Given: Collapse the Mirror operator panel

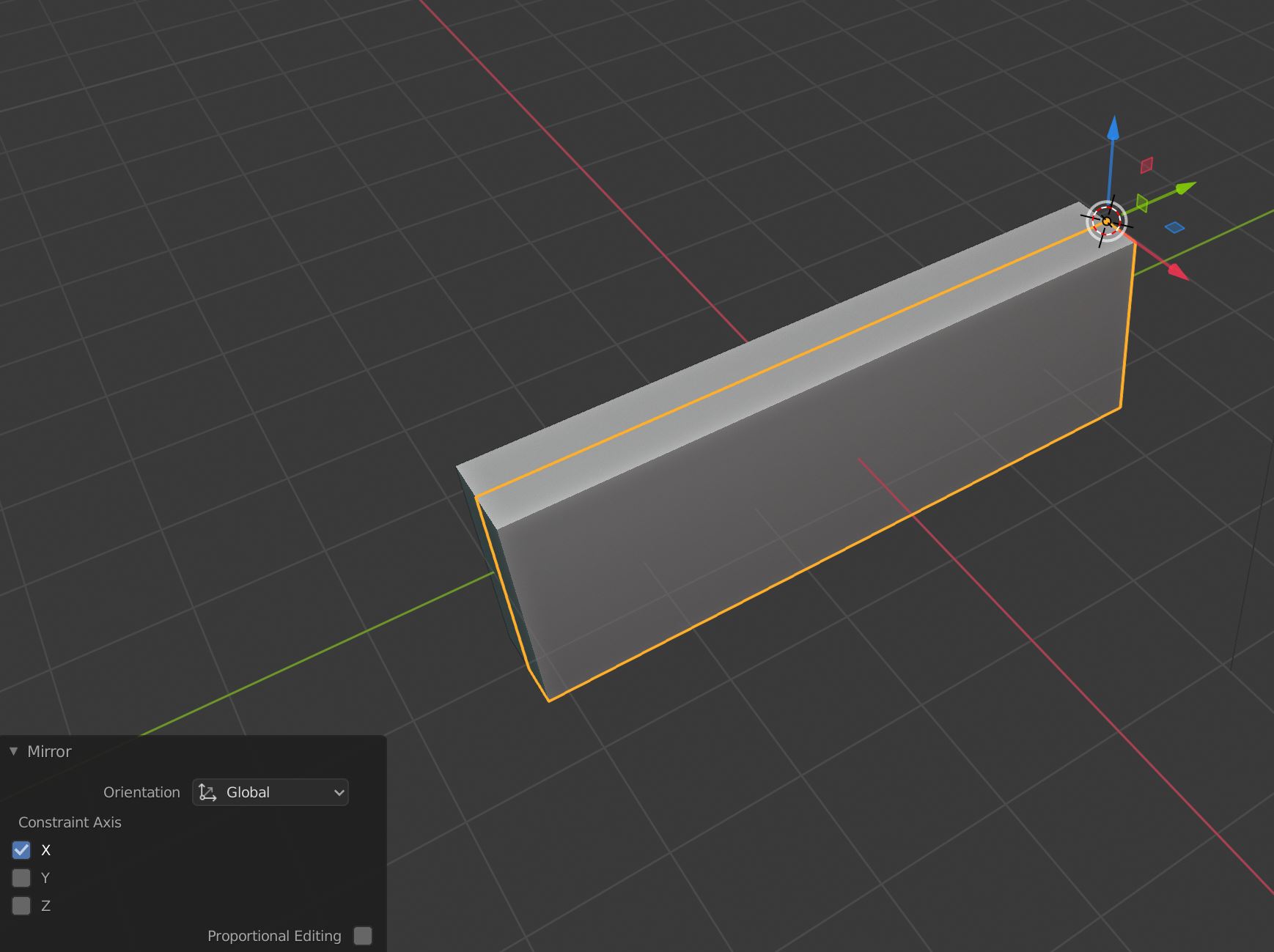Looking at the screenshot, I should pyautogui.click(x=13, y=751).
